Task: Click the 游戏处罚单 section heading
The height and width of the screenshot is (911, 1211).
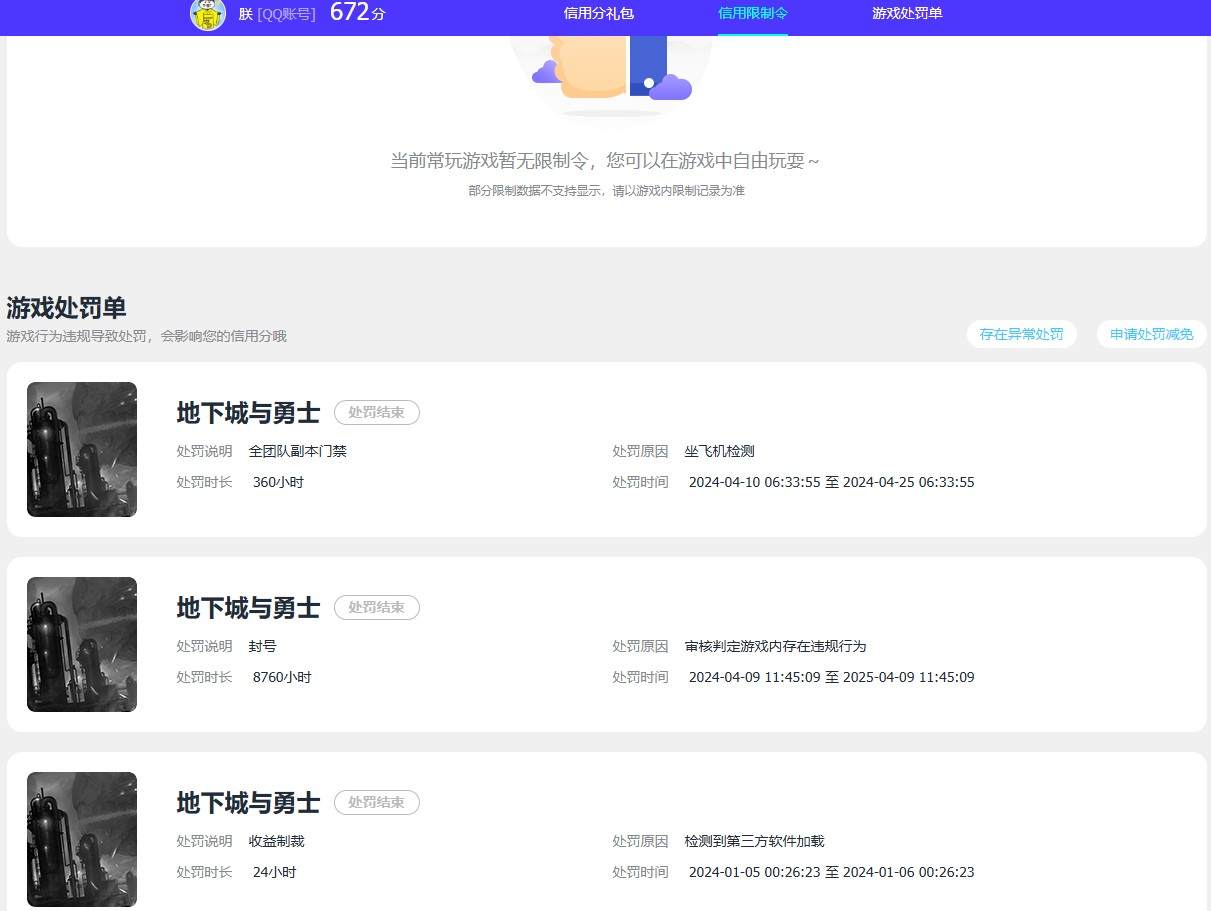Action: coord(67,308)
